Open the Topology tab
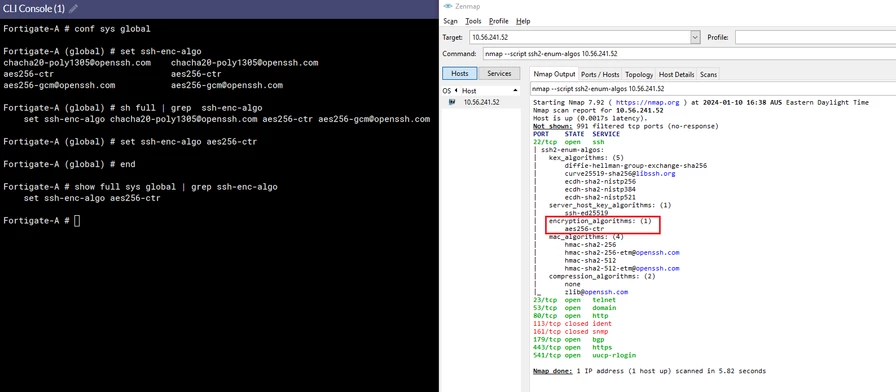 [x=639, y=74]
